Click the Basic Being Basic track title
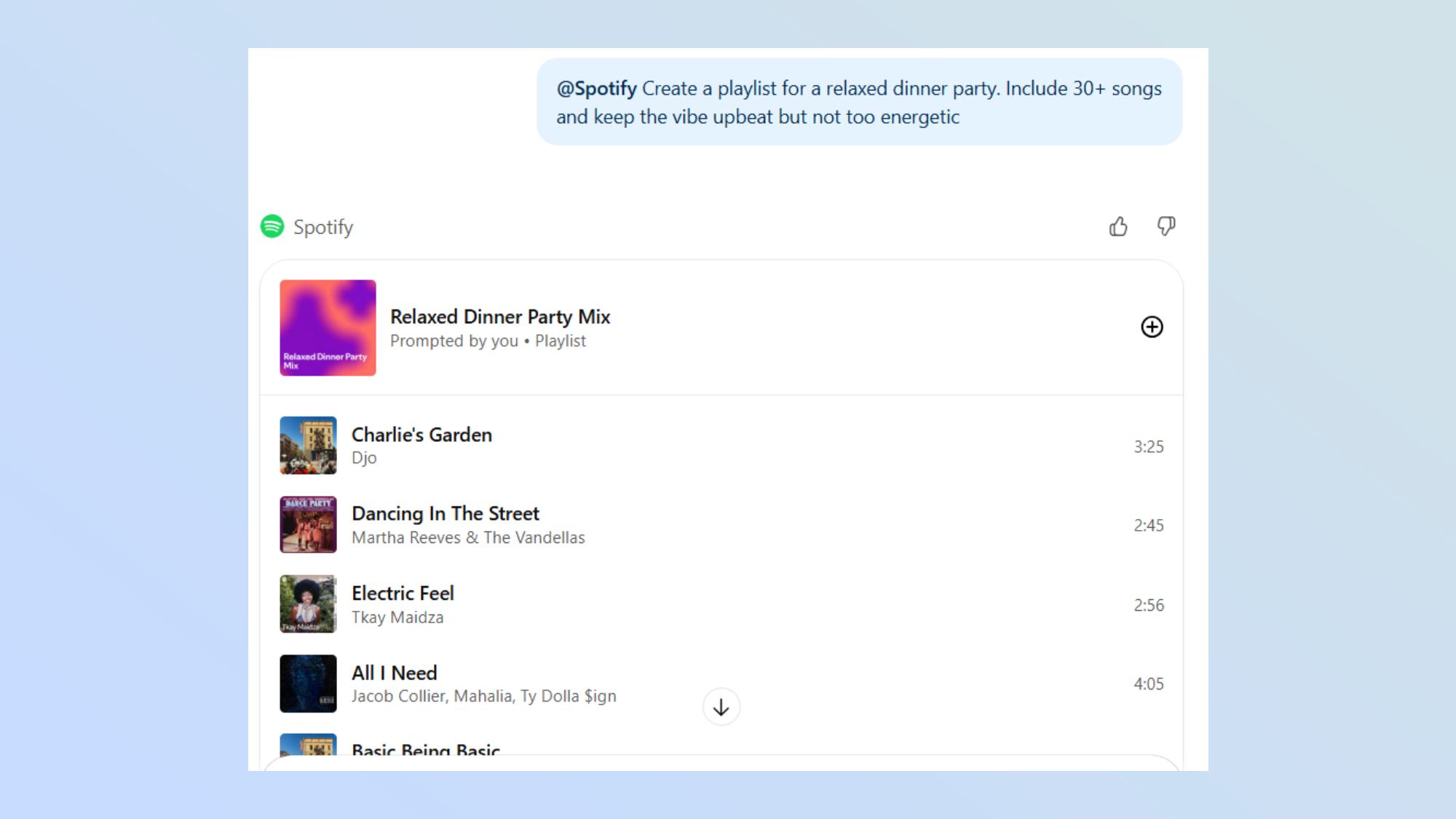1456x819 pixels. (426, 750)
